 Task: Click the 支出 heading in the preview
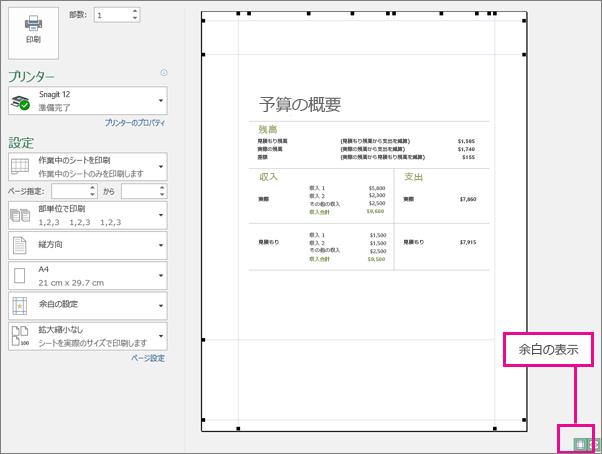click(413, 177)
